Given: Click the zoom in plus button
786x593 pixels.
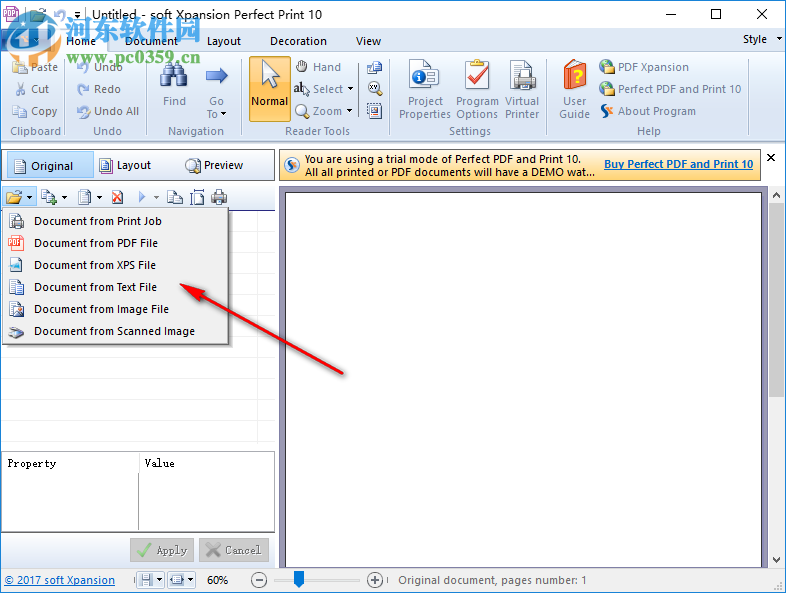Looking at the screenshot, I should [x=374, y=580].
